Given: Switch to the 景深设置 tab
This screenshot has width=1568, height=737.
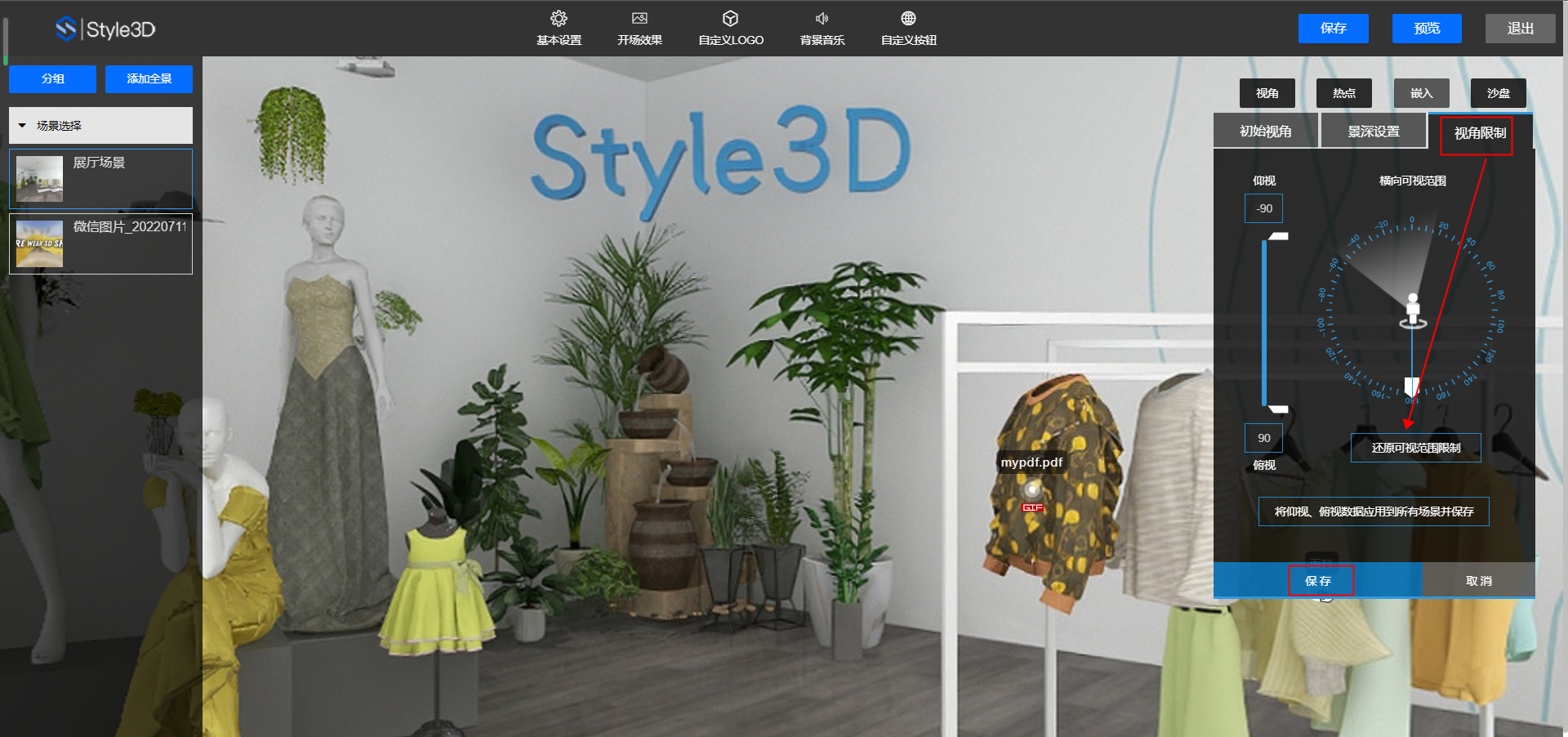Looking at the screenshot, I should [x=1374, y=132].
